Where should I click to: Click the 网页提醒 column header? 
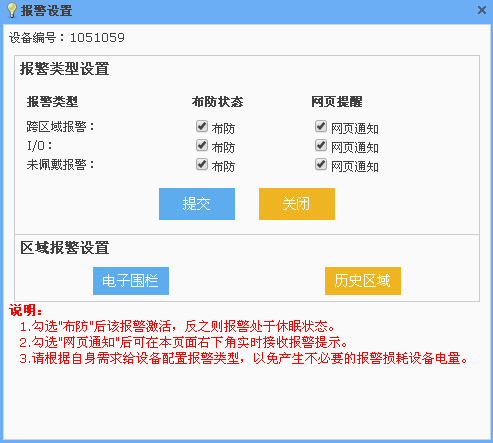tap(337, 102)
